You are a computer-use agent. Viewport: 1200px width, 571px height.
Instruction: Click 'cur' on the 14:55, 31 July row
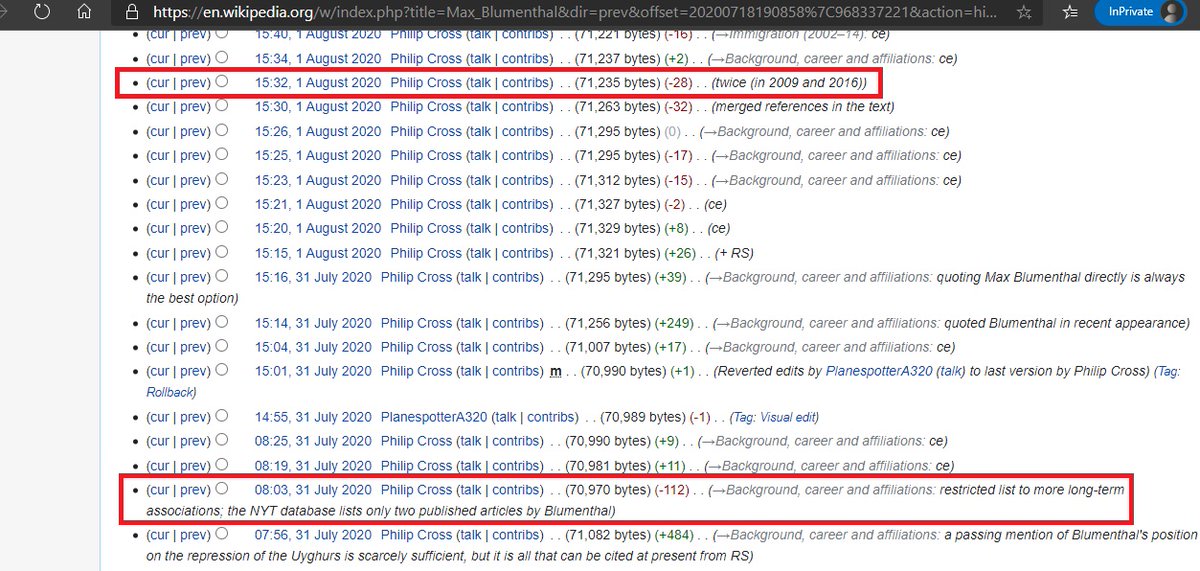tap(160, 417)
